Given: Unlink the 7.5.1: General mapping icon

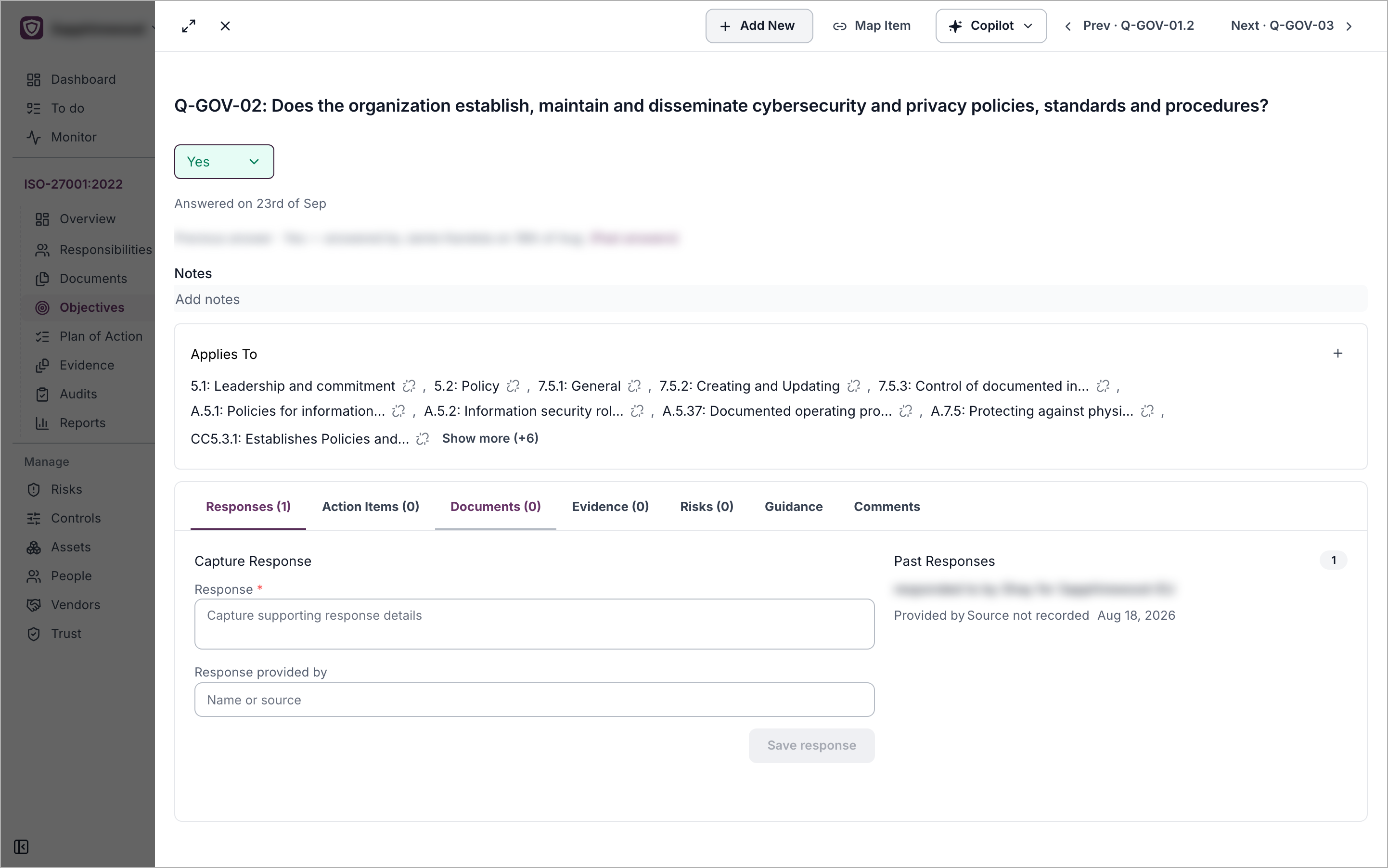Looking at the screenshot, I should (x=635, y=386).
